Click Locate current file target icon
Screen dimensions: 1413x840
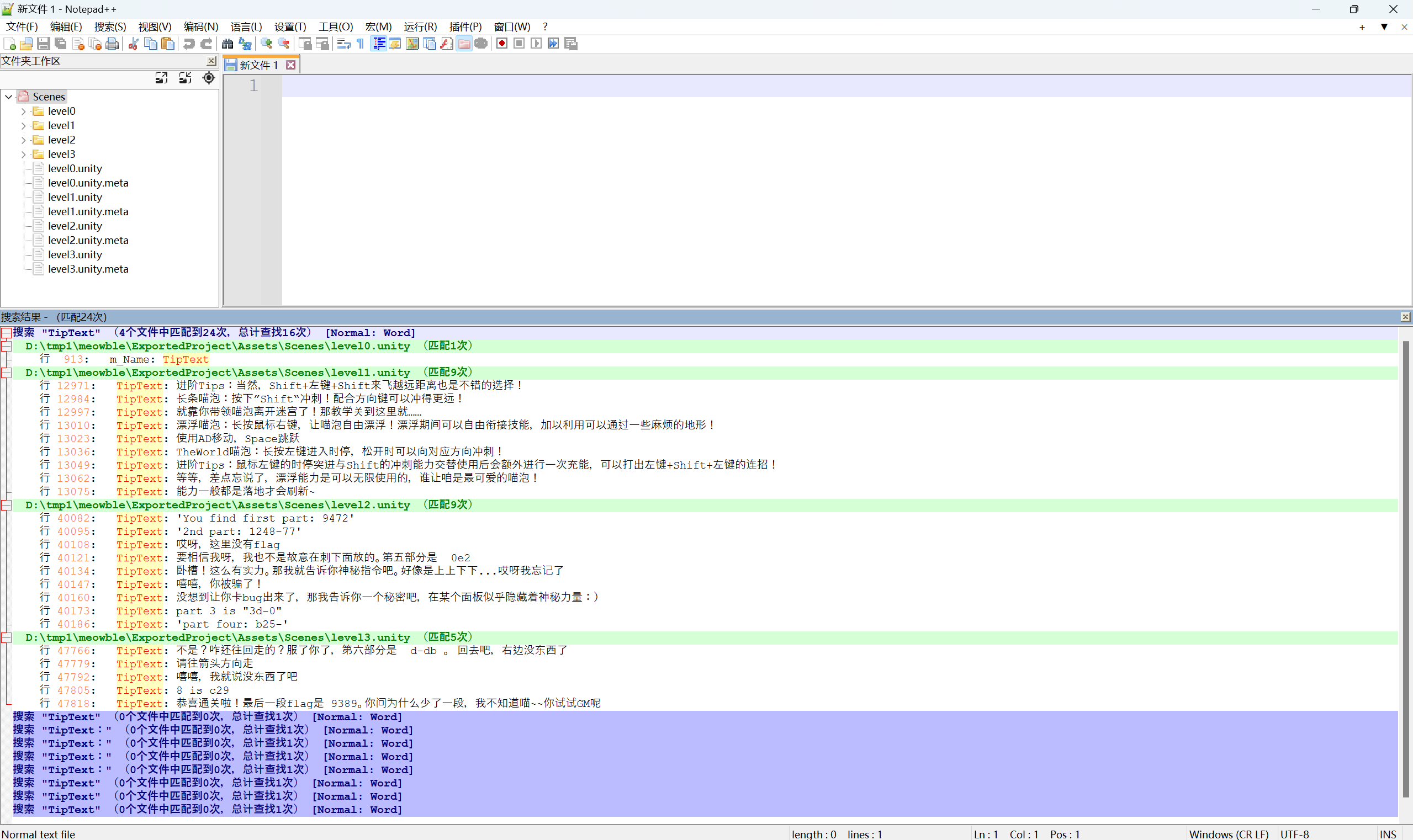point(209,78)
